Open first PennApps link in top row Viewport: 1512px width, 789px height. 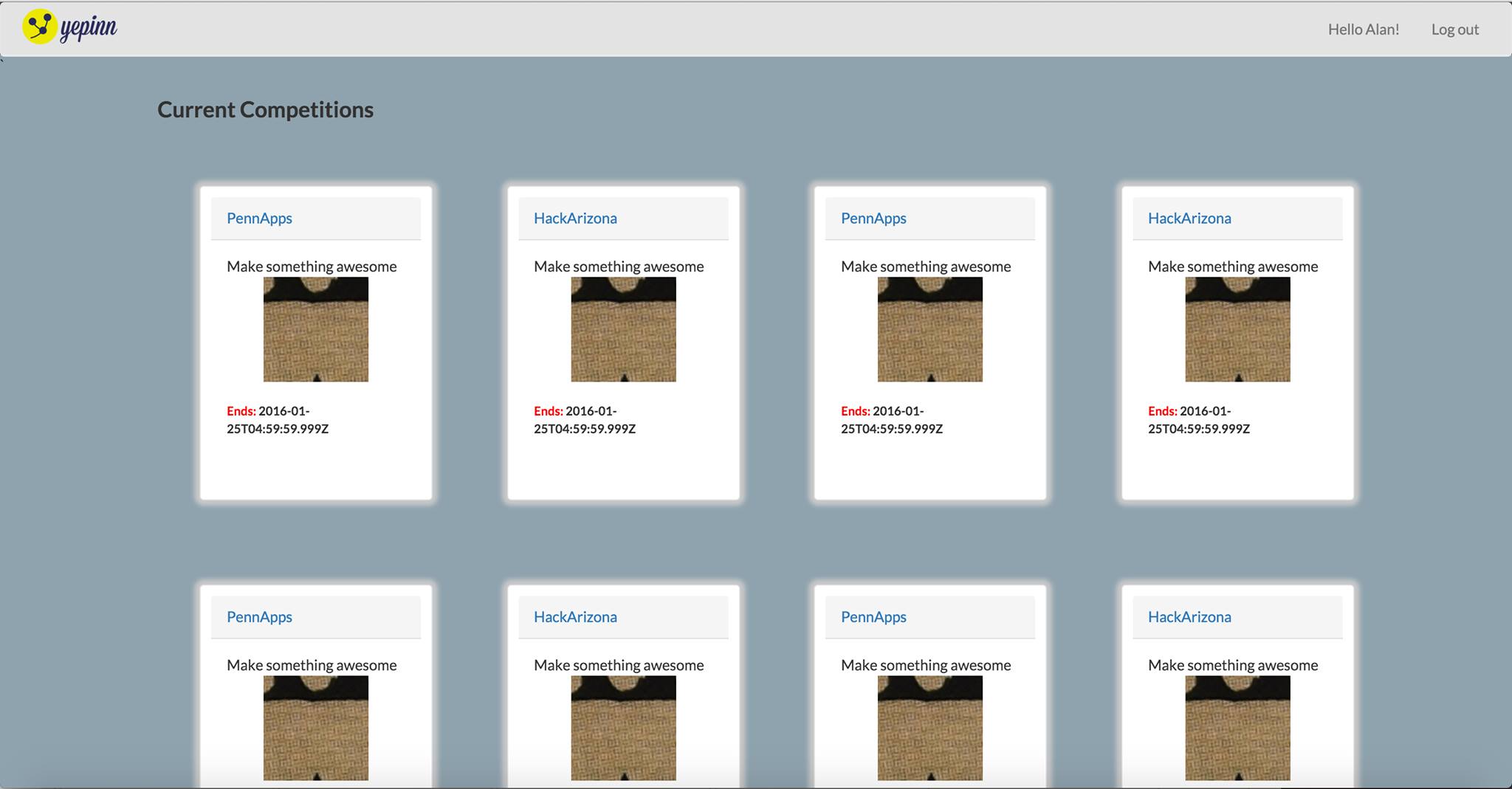[259, 218]
